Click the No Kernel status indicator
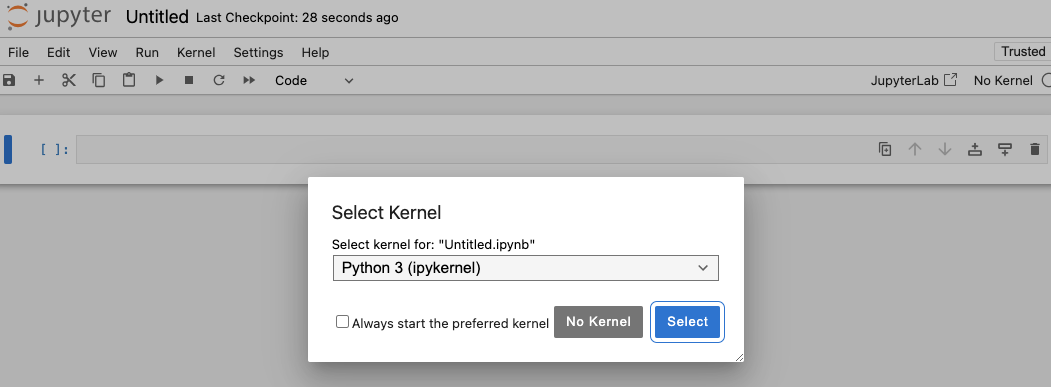1051x387 pixels. (1003, 80)
